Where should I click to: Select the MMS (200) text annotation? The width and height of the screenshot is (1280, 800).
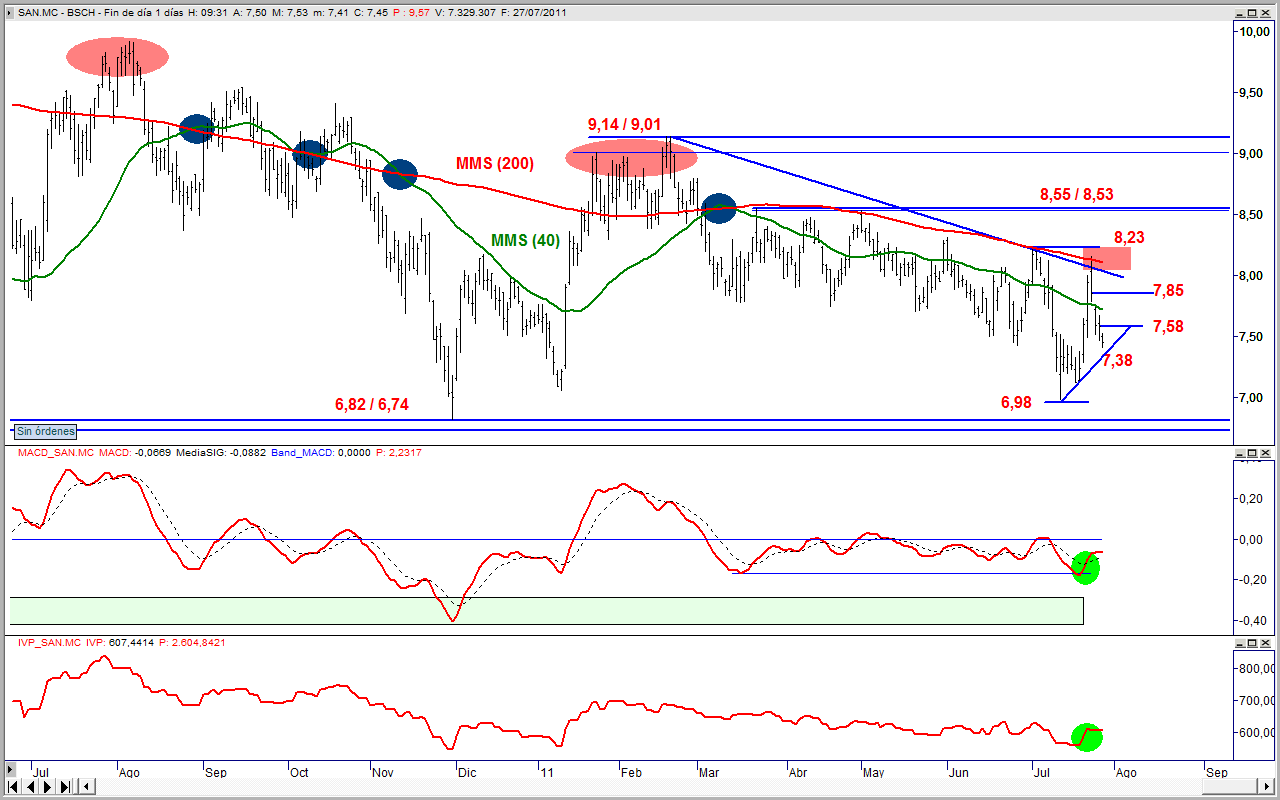click(x=495, y=163)
